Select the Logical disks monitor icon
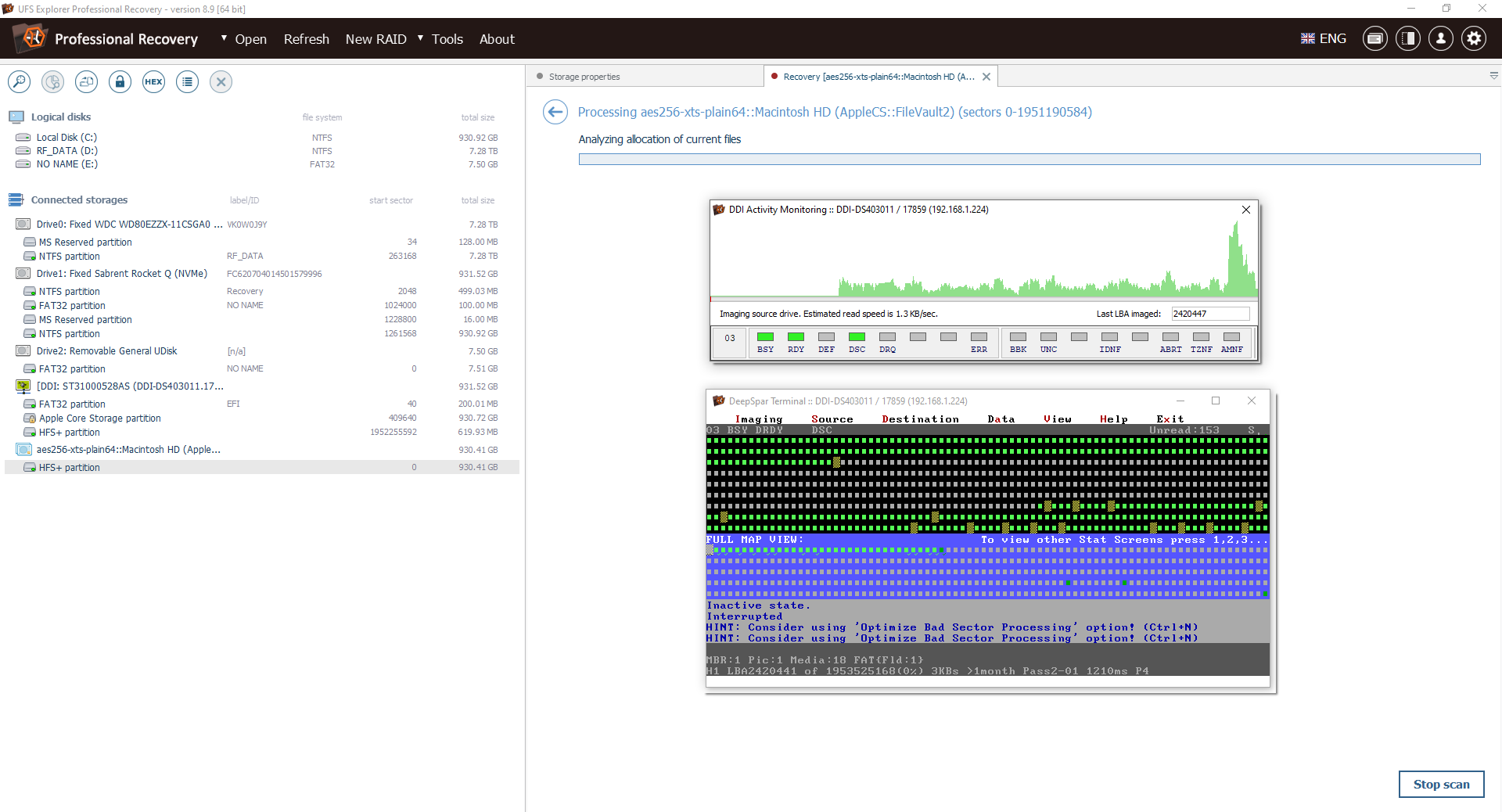The image size is (1502, 812). (x=16, y=117)
